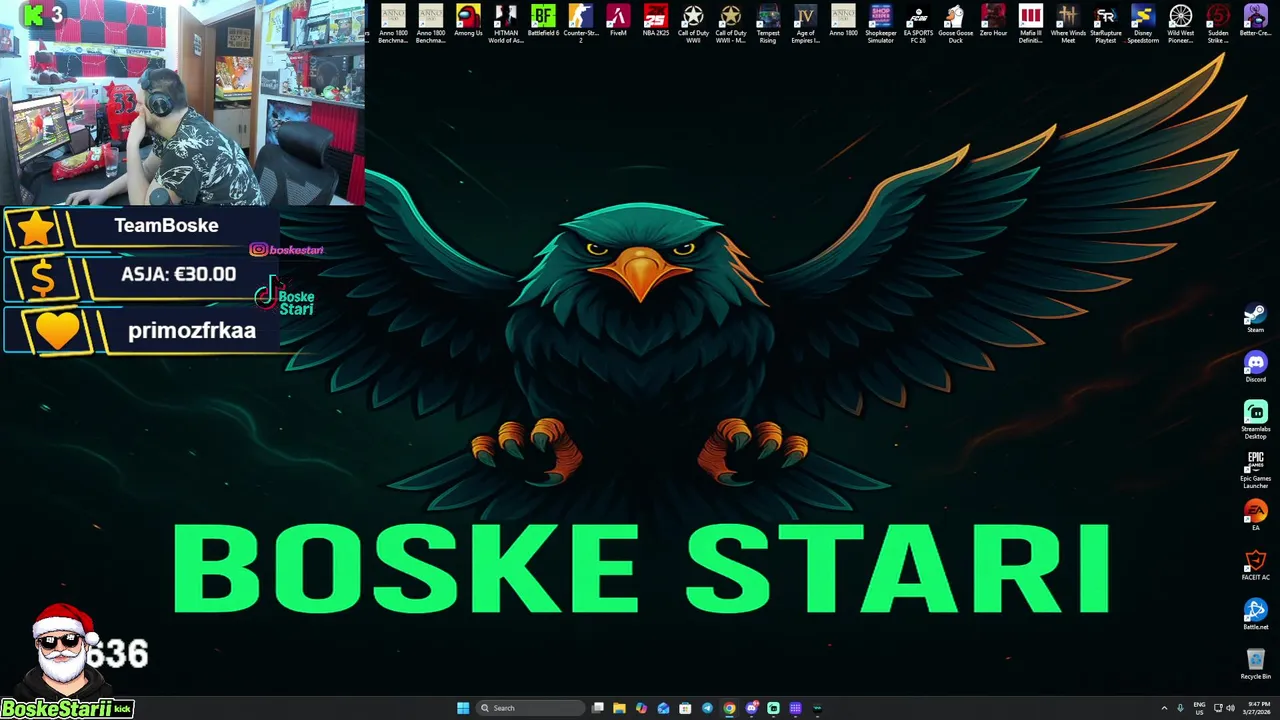Open the Disney Speedstorm shortcut
Viewport: 1280px width, 720px height.
pos(1143,24)
